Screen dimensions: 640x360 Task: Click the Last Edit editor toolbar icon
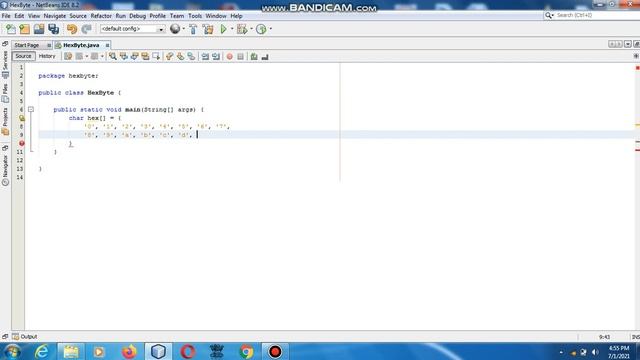click(x=68, y=56)
